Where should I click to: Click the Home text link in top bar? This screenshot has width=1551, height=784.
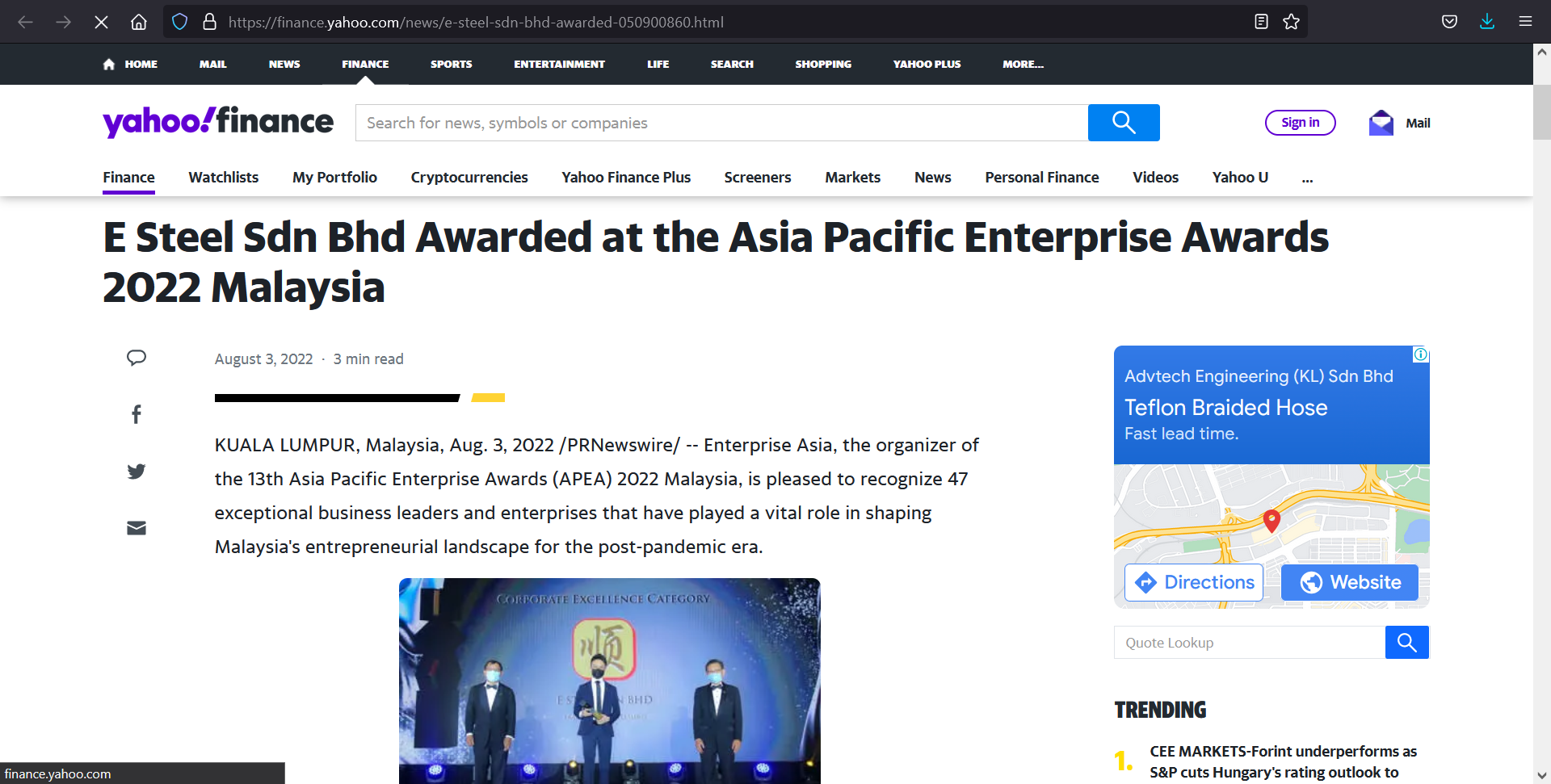pyautogui.click(x=141, y=64)
